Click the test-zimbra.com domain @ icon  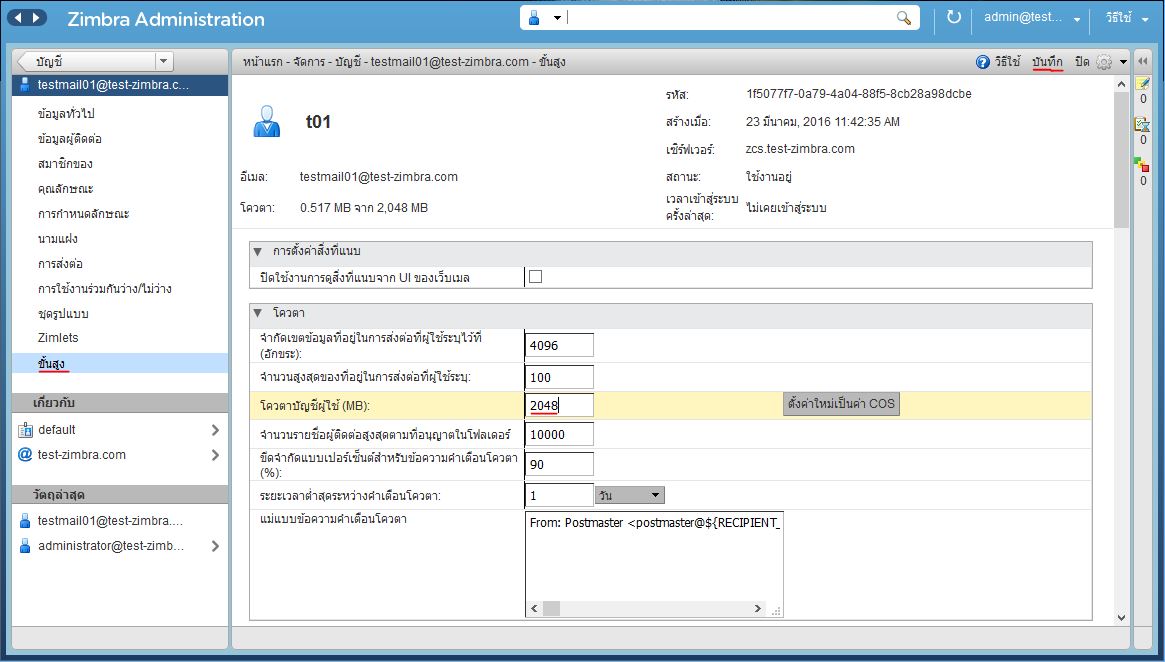click(25, 455)
